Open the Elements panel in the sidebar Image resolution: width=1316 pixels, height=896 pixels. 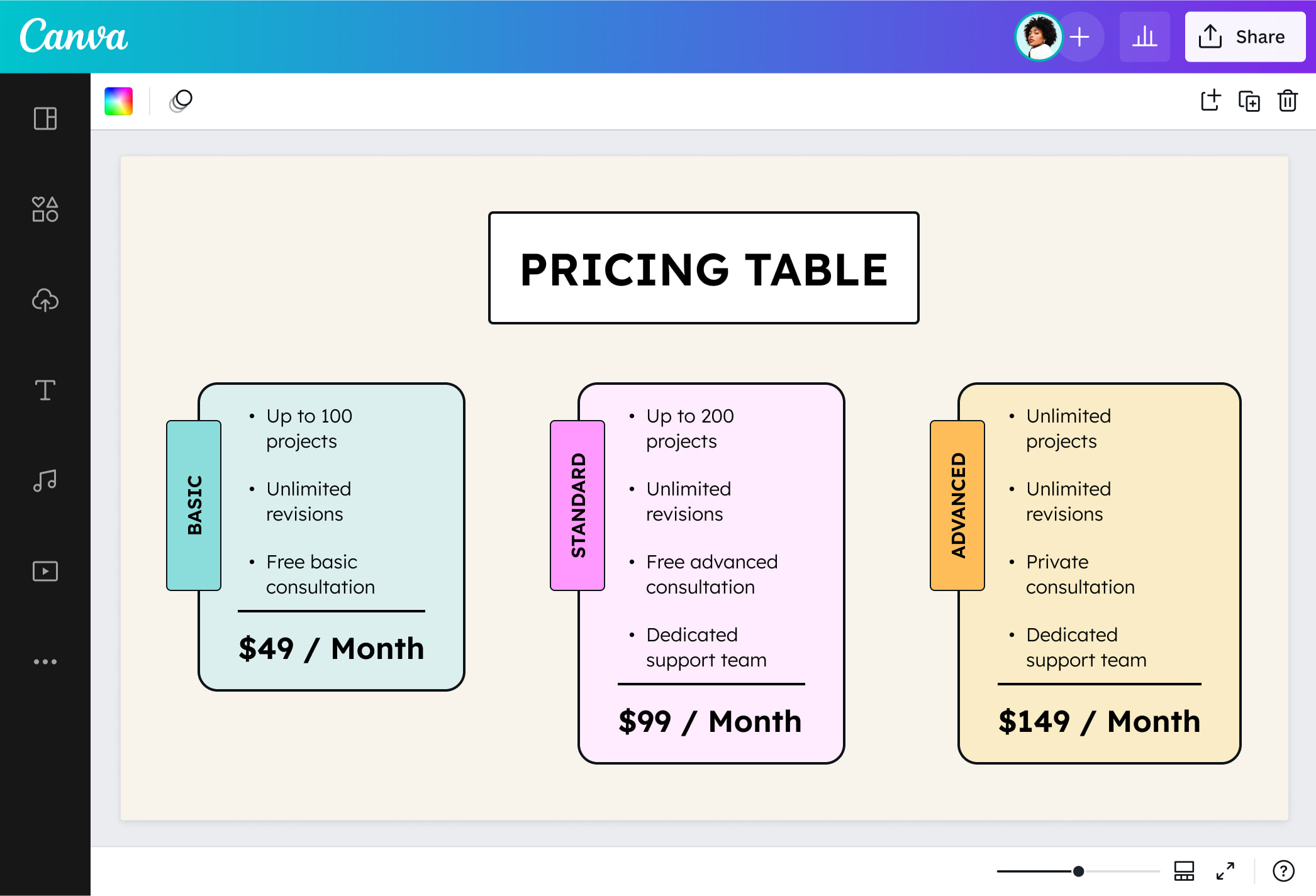click(x=44, y=211)
